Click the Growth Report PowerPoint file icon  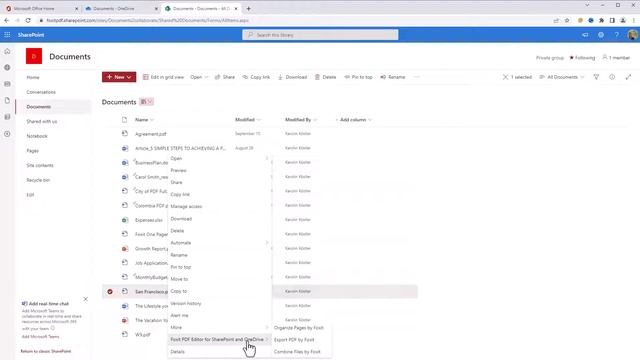(125, 248)
